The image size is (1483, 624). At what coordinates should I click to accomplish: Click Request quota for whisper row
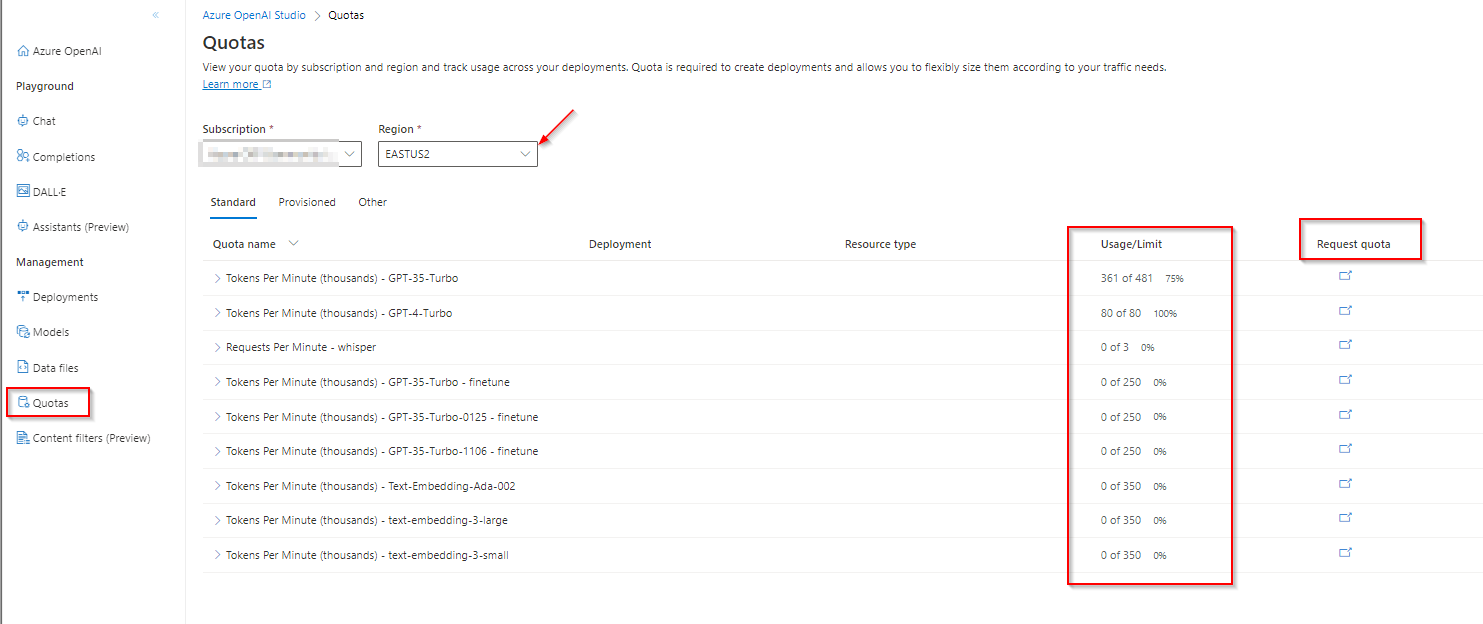click(x=1345, y=344)
